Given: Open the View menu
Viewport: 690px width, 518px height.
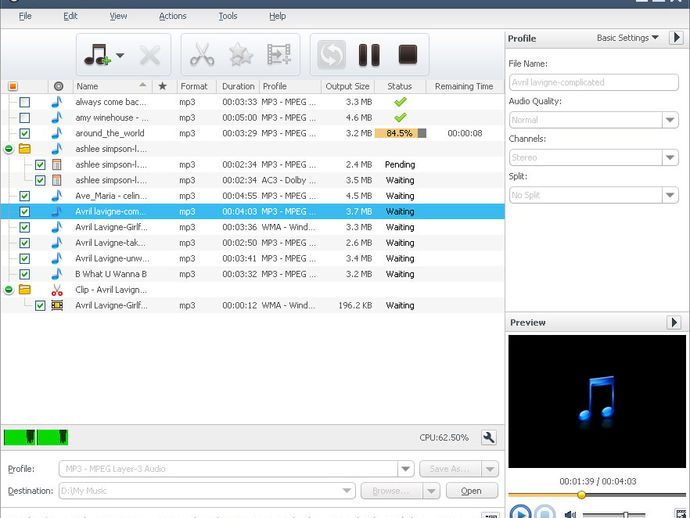Looking at the screenshot, I should click(118, 16).
